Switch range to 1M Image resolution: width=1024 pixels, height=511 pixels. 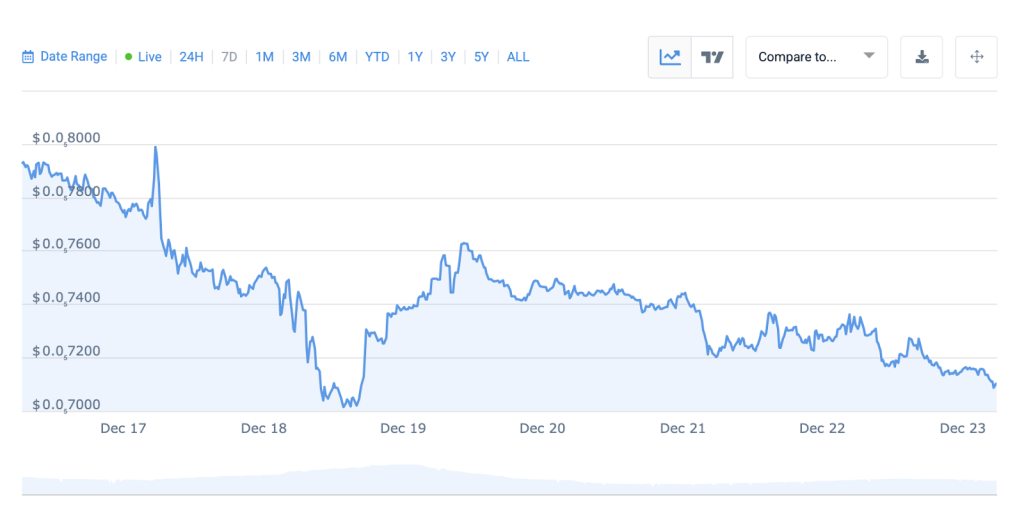click(x=264, y=57)
